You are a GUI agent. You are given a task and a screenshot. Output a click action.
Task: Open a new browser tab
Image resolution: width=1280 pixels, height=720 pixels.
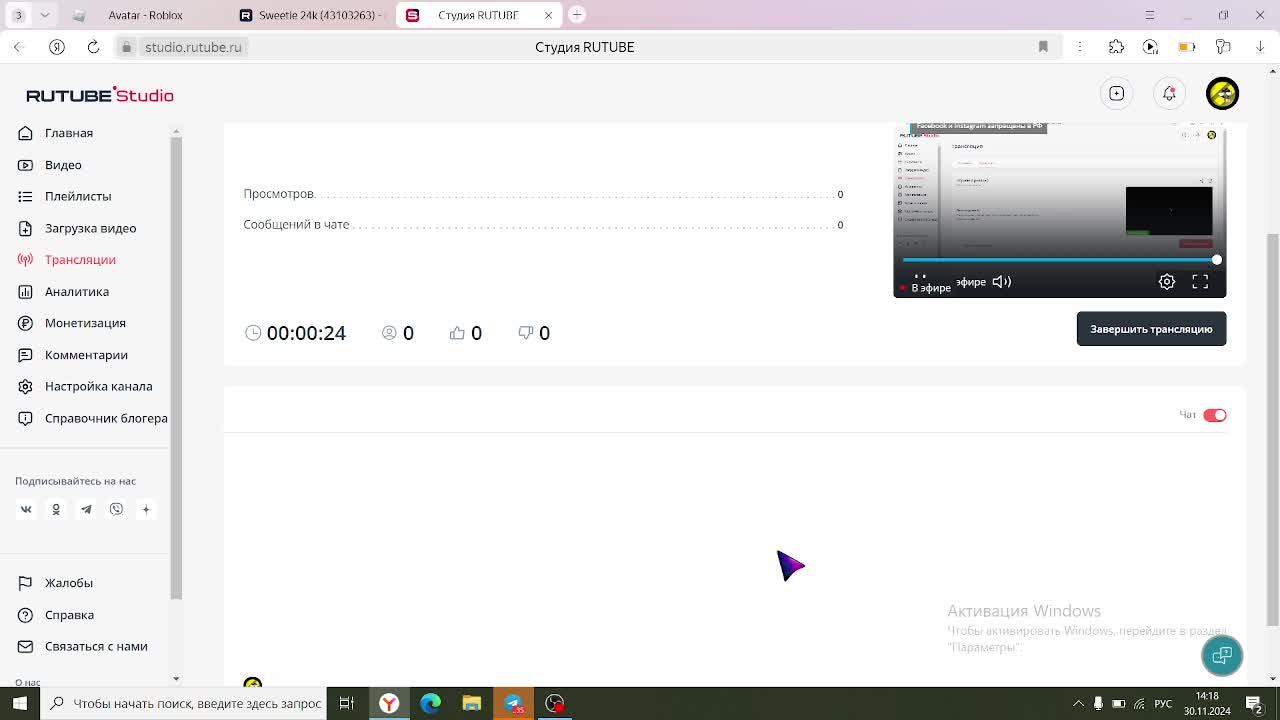point(577,15)
